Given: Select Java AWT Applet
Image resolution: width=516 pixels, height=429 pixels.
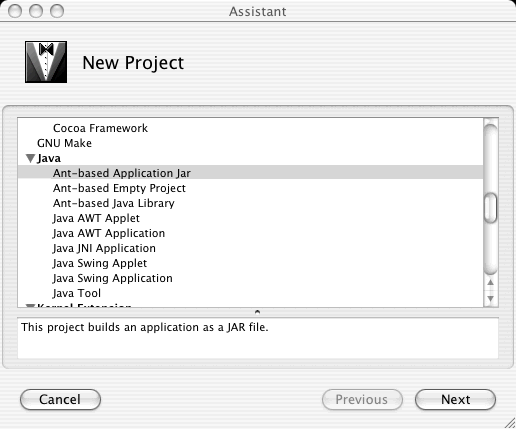Looking at the screenshot, I should pyautogui.click(x=250, y=218).
